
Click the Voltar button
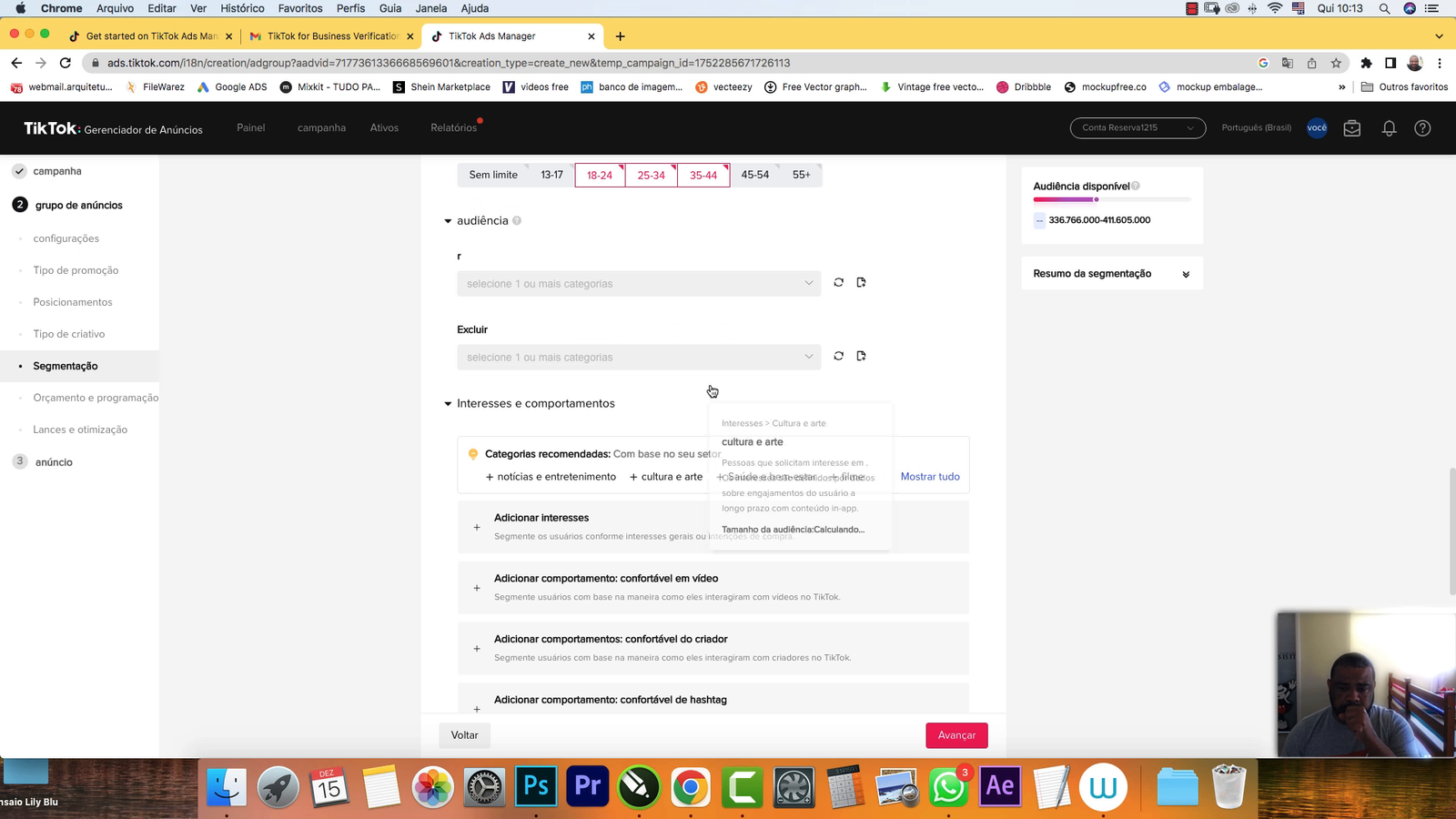(464, 735)
